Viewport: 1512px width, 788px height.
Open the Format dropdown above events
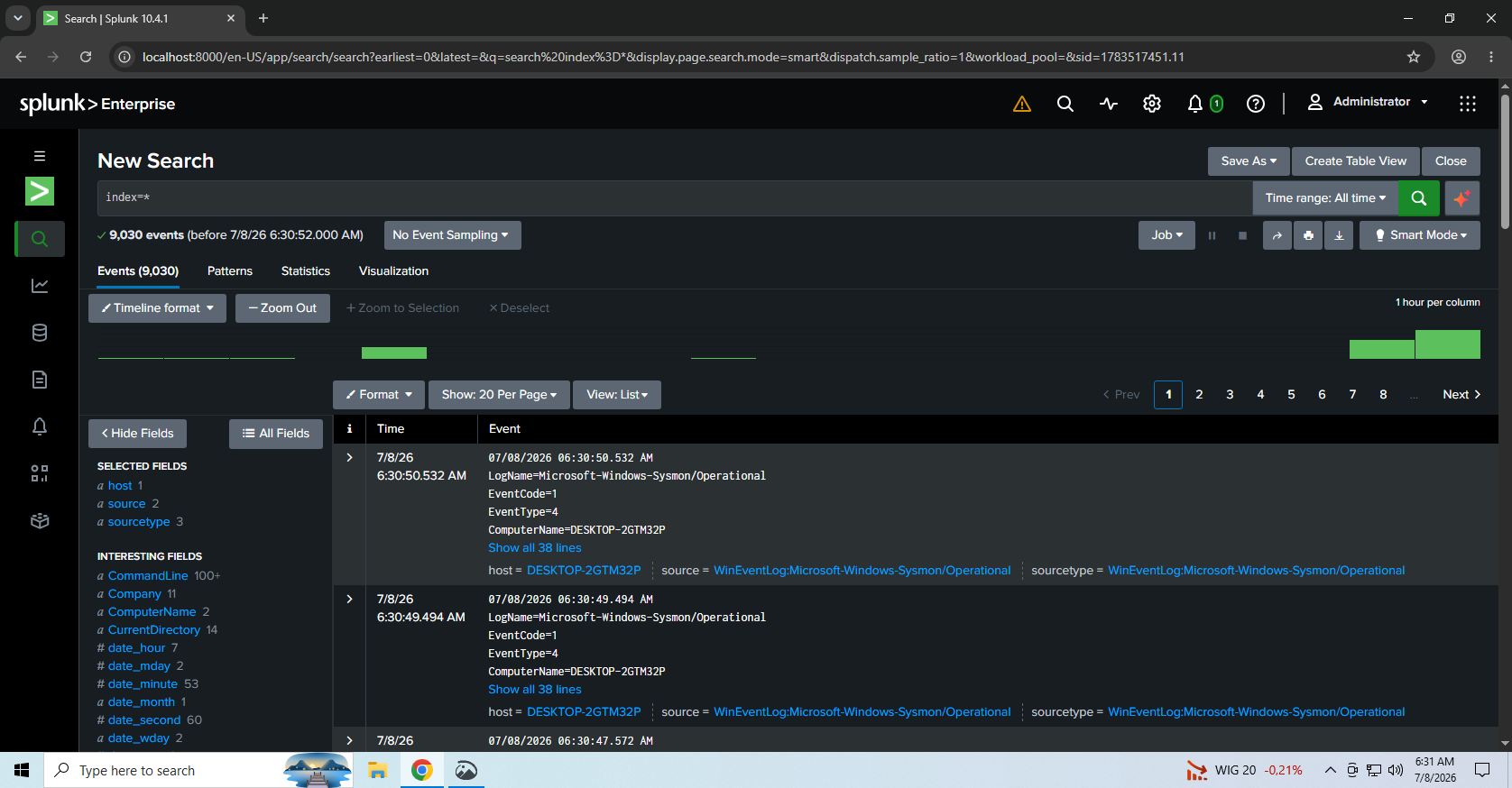click(379, 395)
